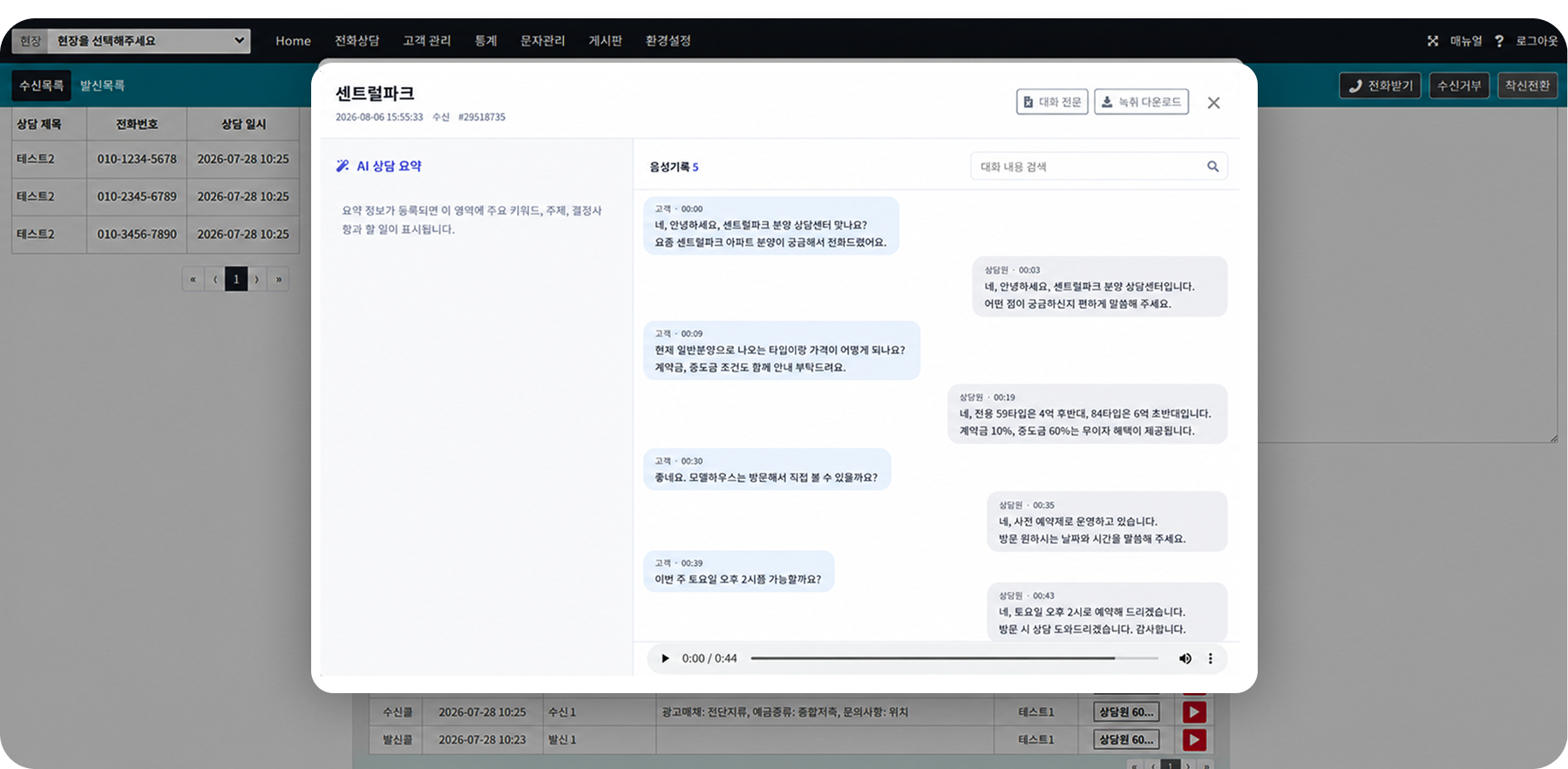Go to the first page of the call list
Screen dimensions: 1568x769
point(193,279)
